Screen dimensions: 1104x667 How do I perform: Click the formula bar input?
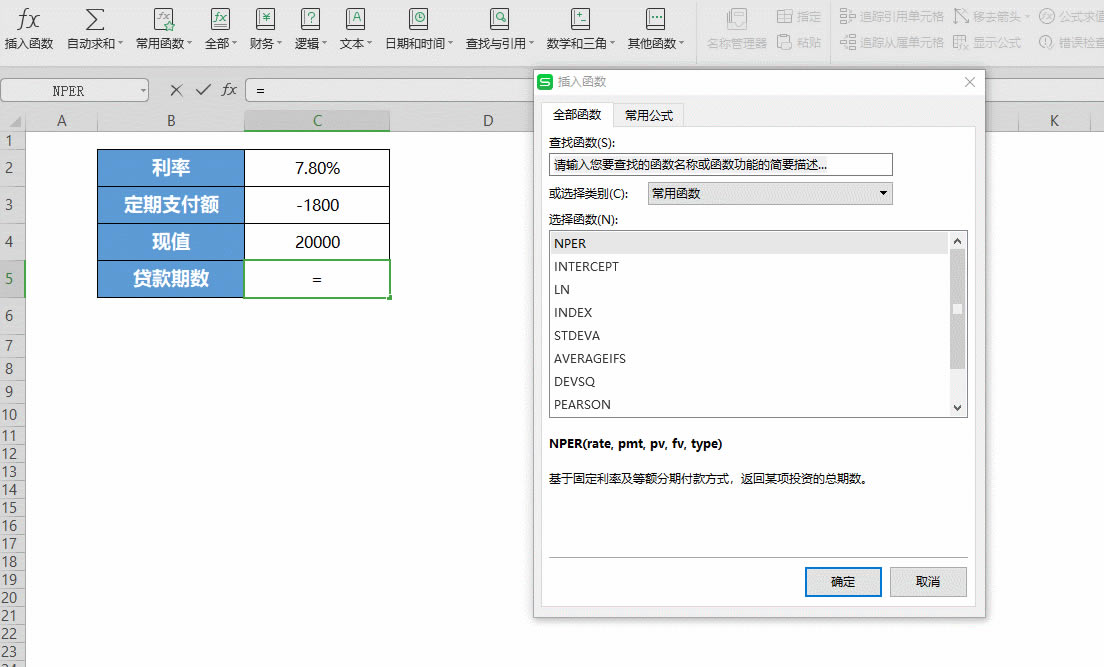pyautogui.click(x=391, y=91)
